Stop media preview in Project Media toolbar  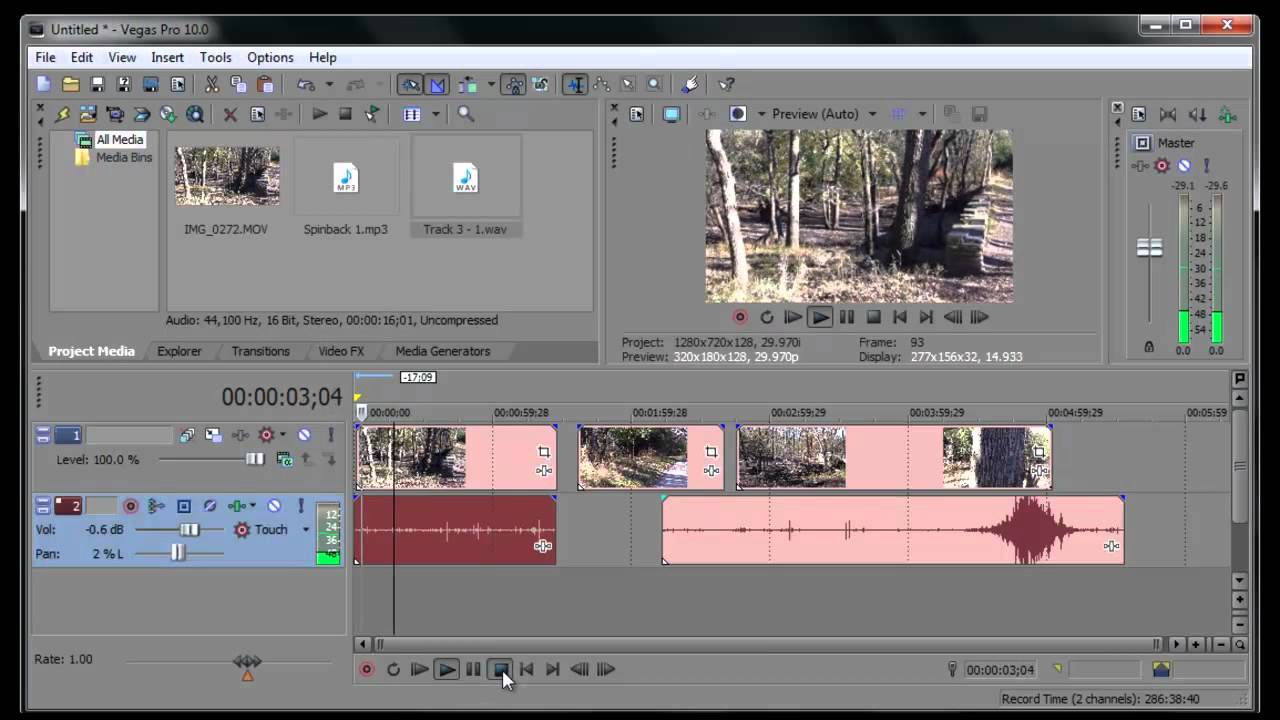345,114
